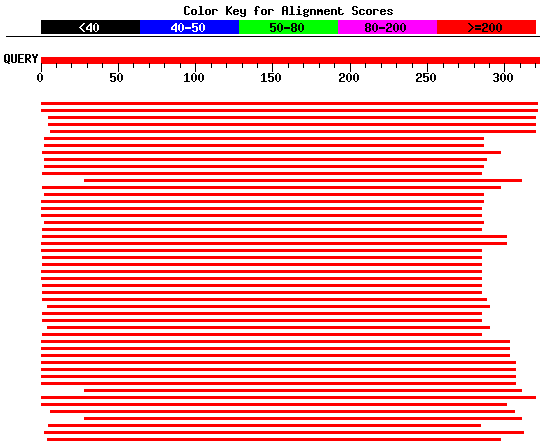The height and width of the screenshot is (444, 543).
Task: Click the red QUERY sequence bar
Action: pyautogui.click(x=290, y=61)
